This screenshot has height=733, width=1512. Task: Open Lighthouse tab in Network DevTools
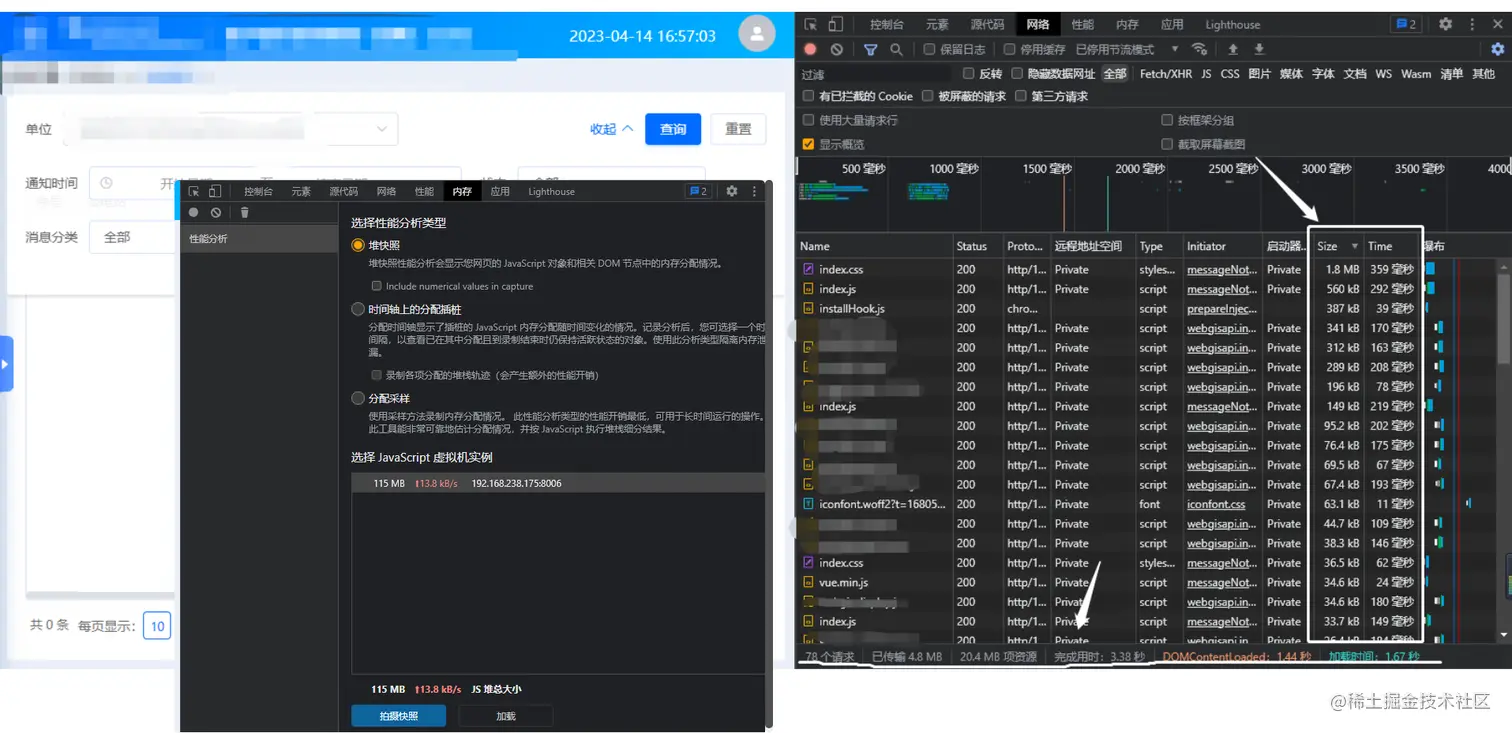(1232, 24)
